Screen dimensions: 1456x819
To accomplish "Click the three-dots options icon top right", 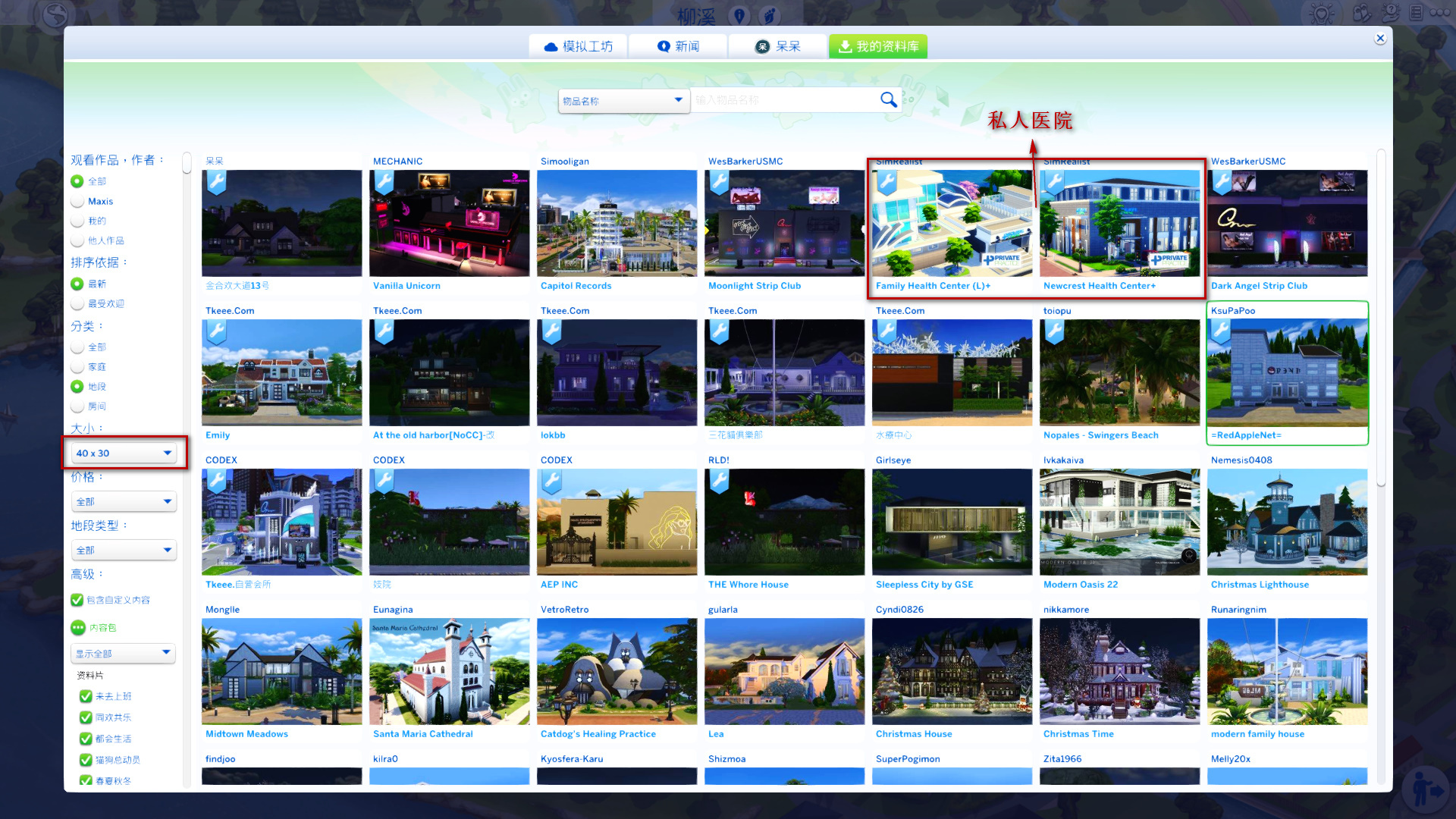I will tap(1439, 13).
